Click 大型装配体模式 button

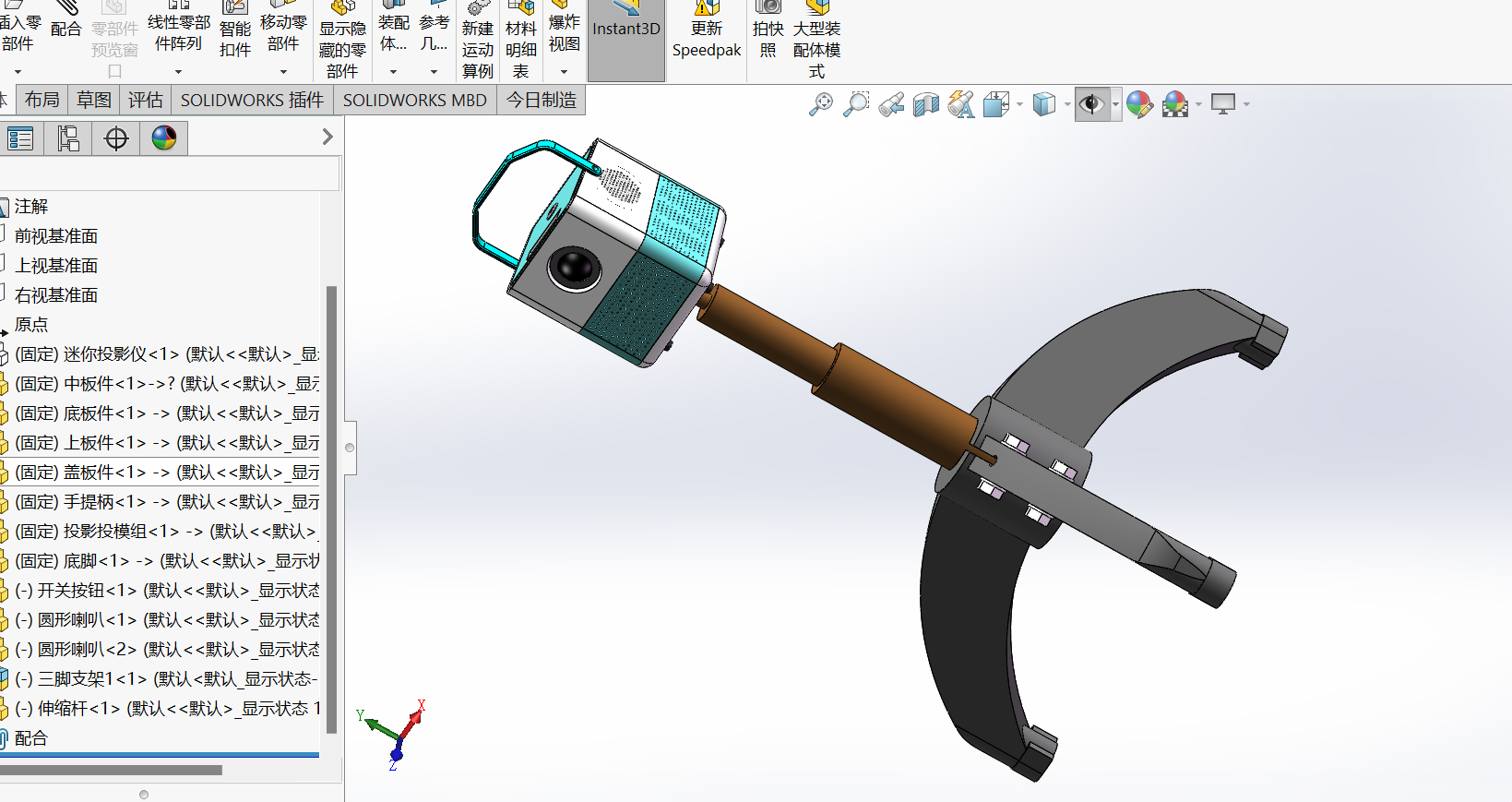(x=816, y=39)
